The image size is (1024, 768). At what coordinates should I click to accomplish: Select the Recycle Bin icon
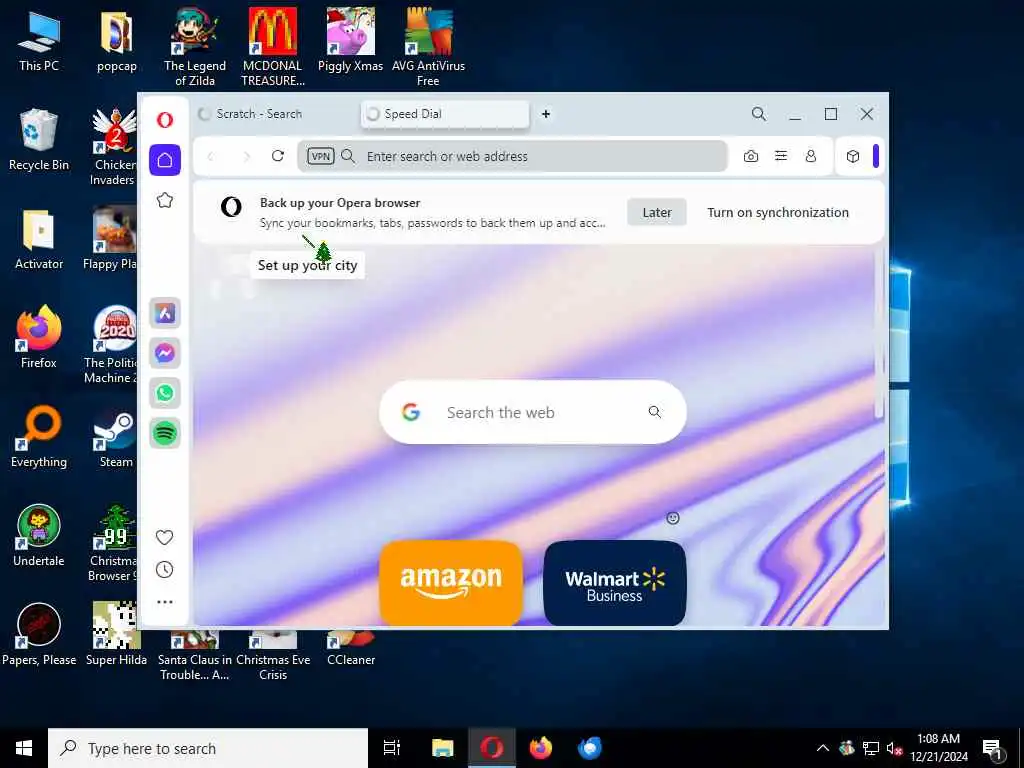(39, 140)
